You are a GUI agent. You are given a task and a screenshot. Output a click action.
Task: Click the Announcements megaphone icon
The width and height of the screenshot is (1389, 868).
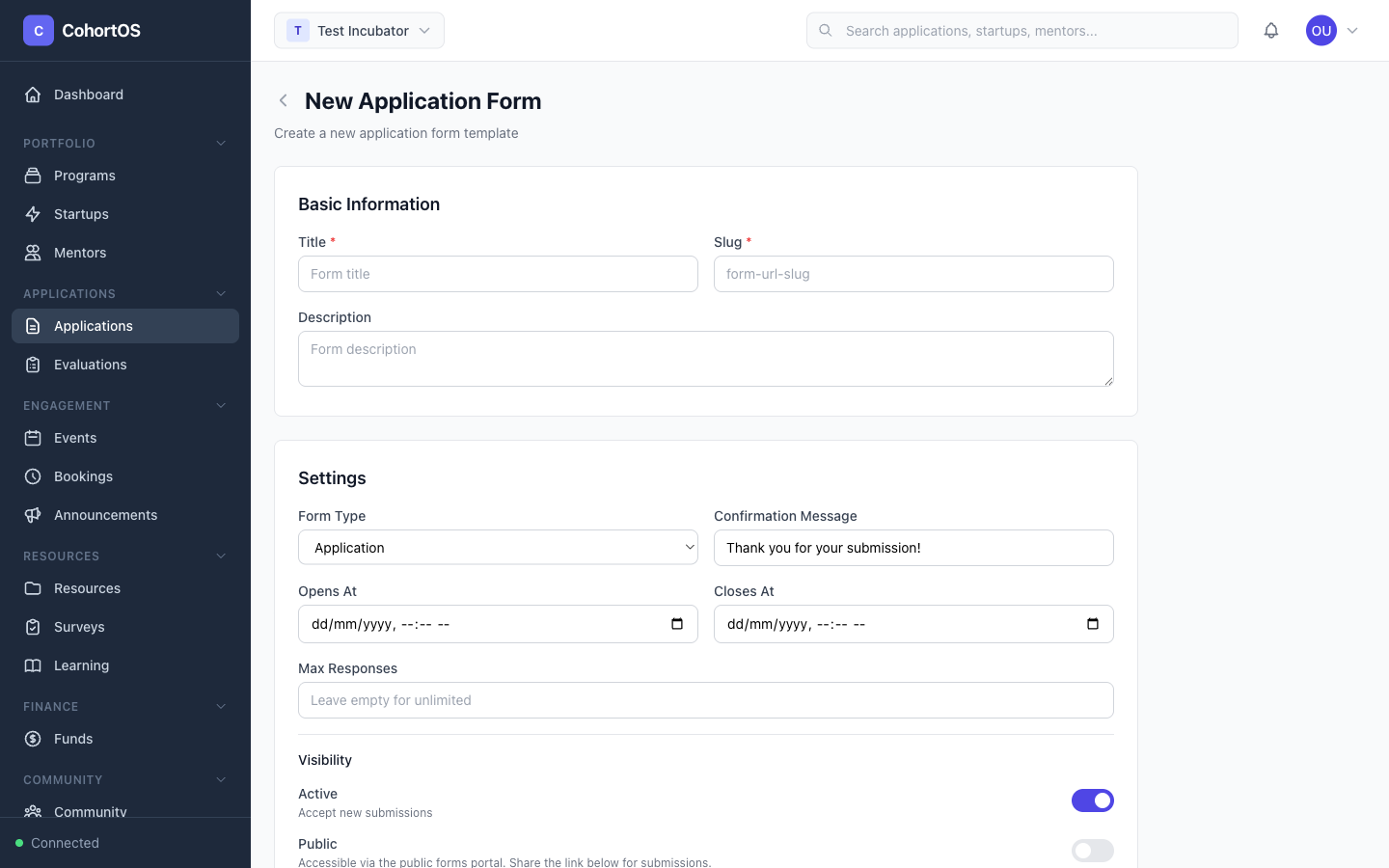[33, 515]
